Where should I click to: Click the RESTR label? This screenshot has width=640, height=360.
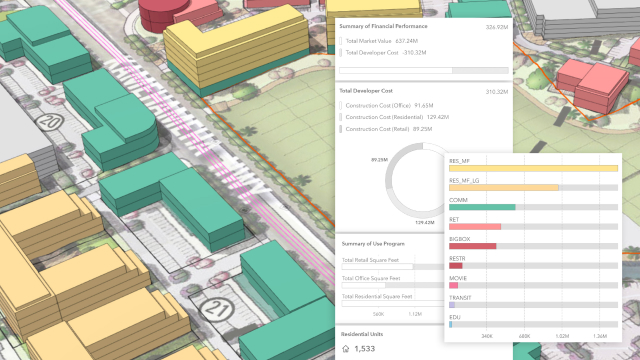pos(457,259)
